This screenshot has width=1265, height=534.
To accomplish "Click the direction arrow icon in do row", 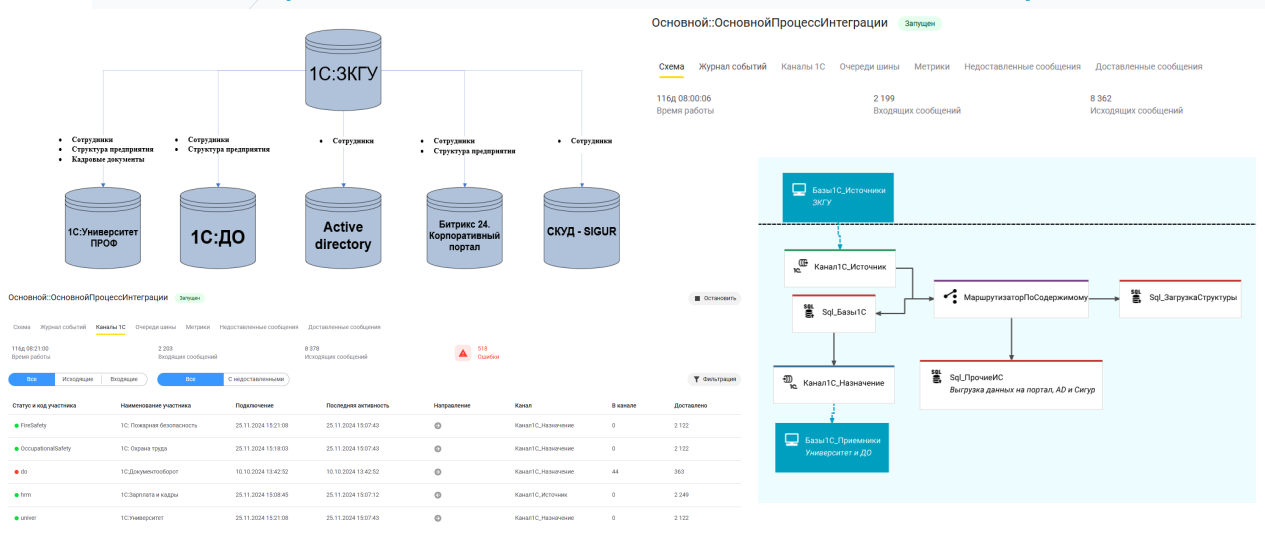I will tap(438, 471).
